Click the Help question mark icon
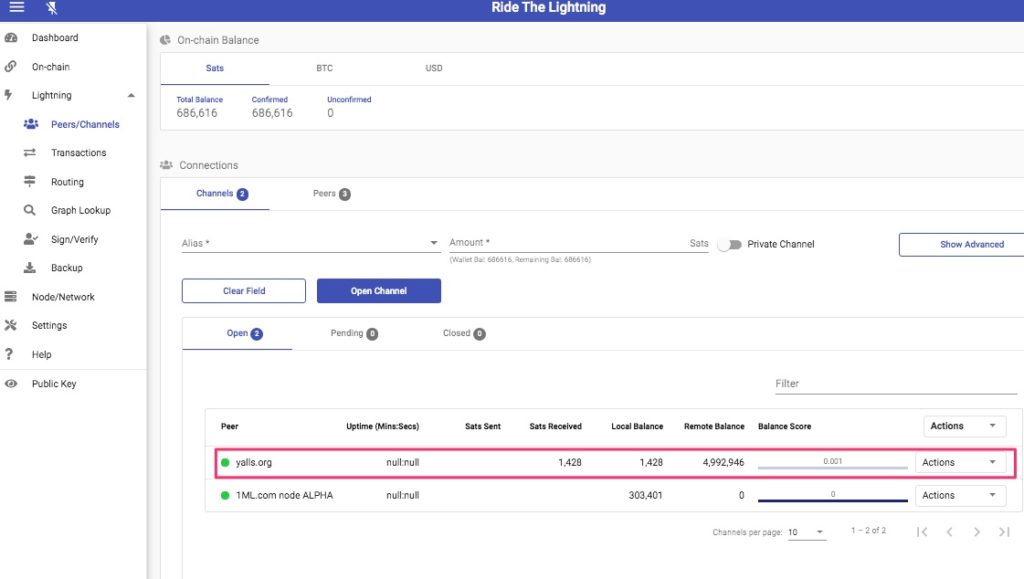The width and height of the screenshot is (1024, 579). (x=8, y=354)
